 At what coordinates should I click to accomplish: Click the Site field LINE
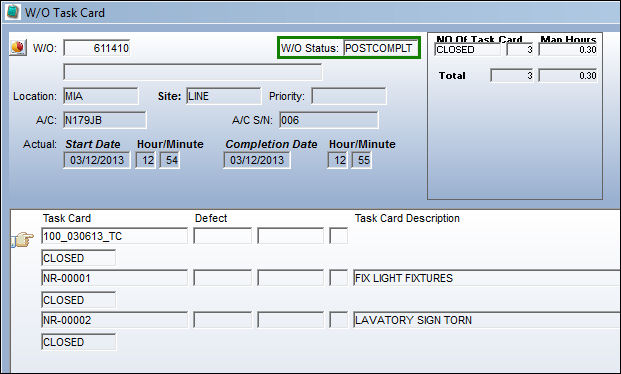224,96
